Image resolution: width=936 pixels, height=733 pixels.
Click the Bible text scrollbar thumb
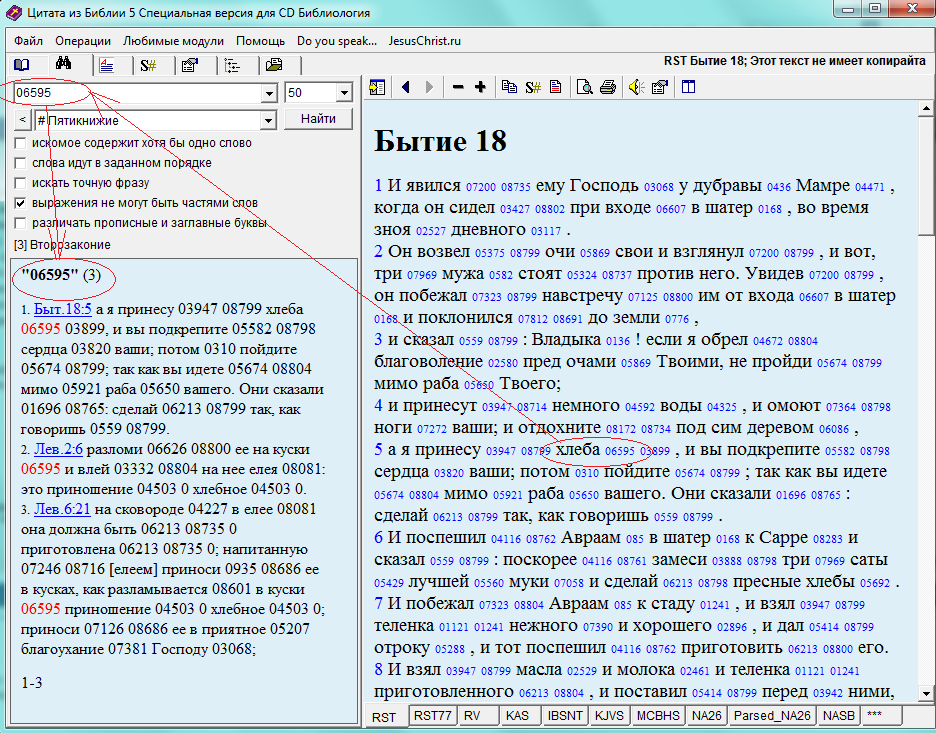(926, 175)
